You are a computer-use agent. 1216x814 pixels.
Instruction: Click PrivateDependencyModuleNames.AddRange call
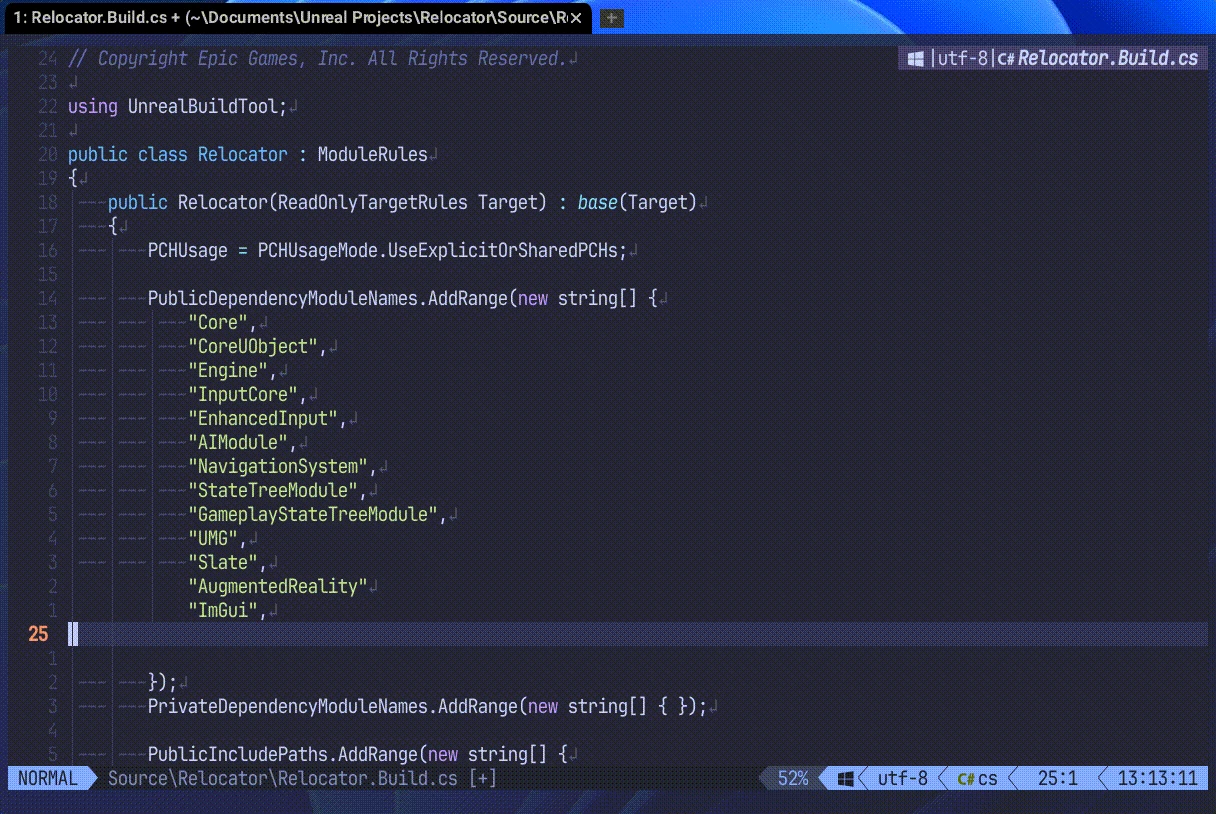[x=333, y=706]
